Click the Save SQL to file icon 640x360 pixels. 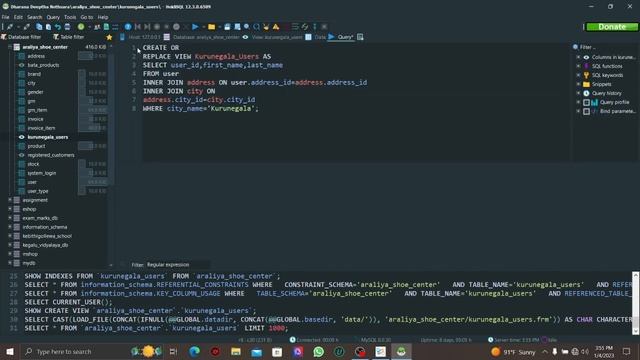click(x=227, y=27)
